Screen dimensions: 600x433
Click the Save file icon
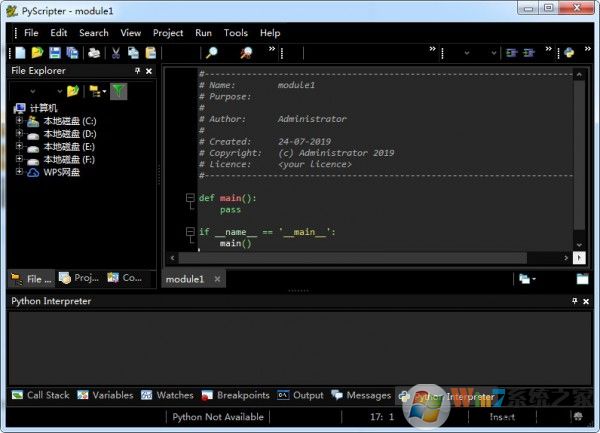[54, 53]
